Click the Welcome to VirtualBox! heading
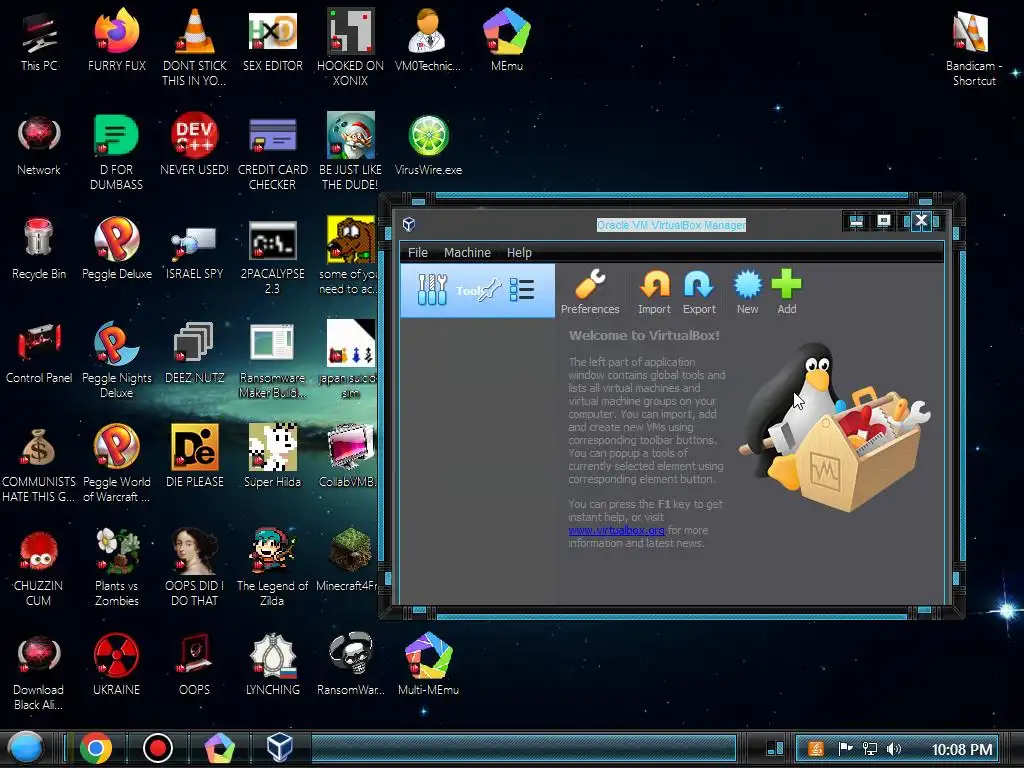The height and width of the screenshot is (768, 1024). coord(644,336)
